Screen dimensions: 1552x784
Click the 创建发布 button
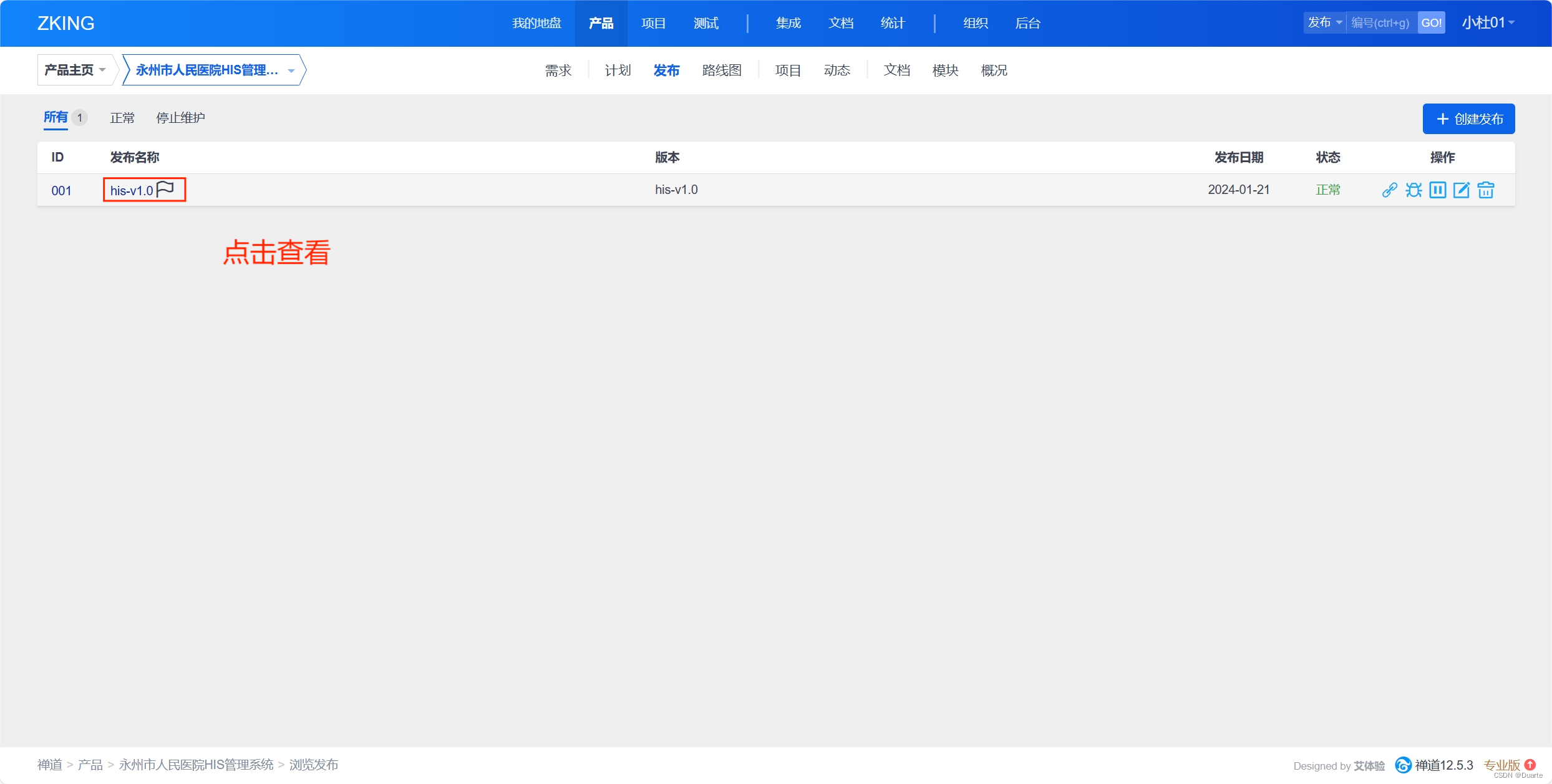point(1468,119)
